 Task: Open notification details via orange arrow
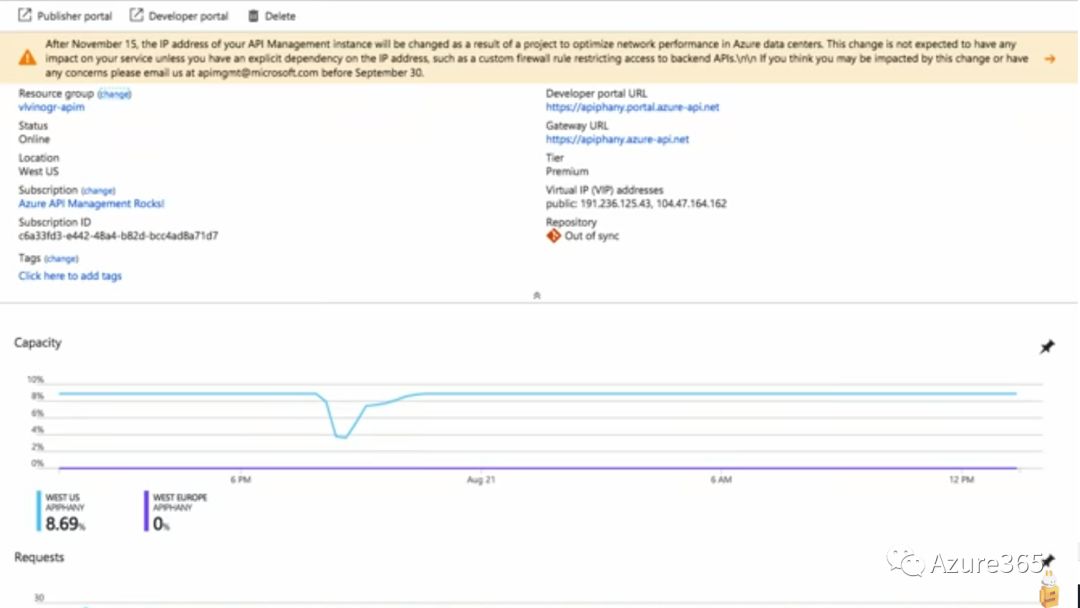pyautogui.click(x=1049, y=59)
